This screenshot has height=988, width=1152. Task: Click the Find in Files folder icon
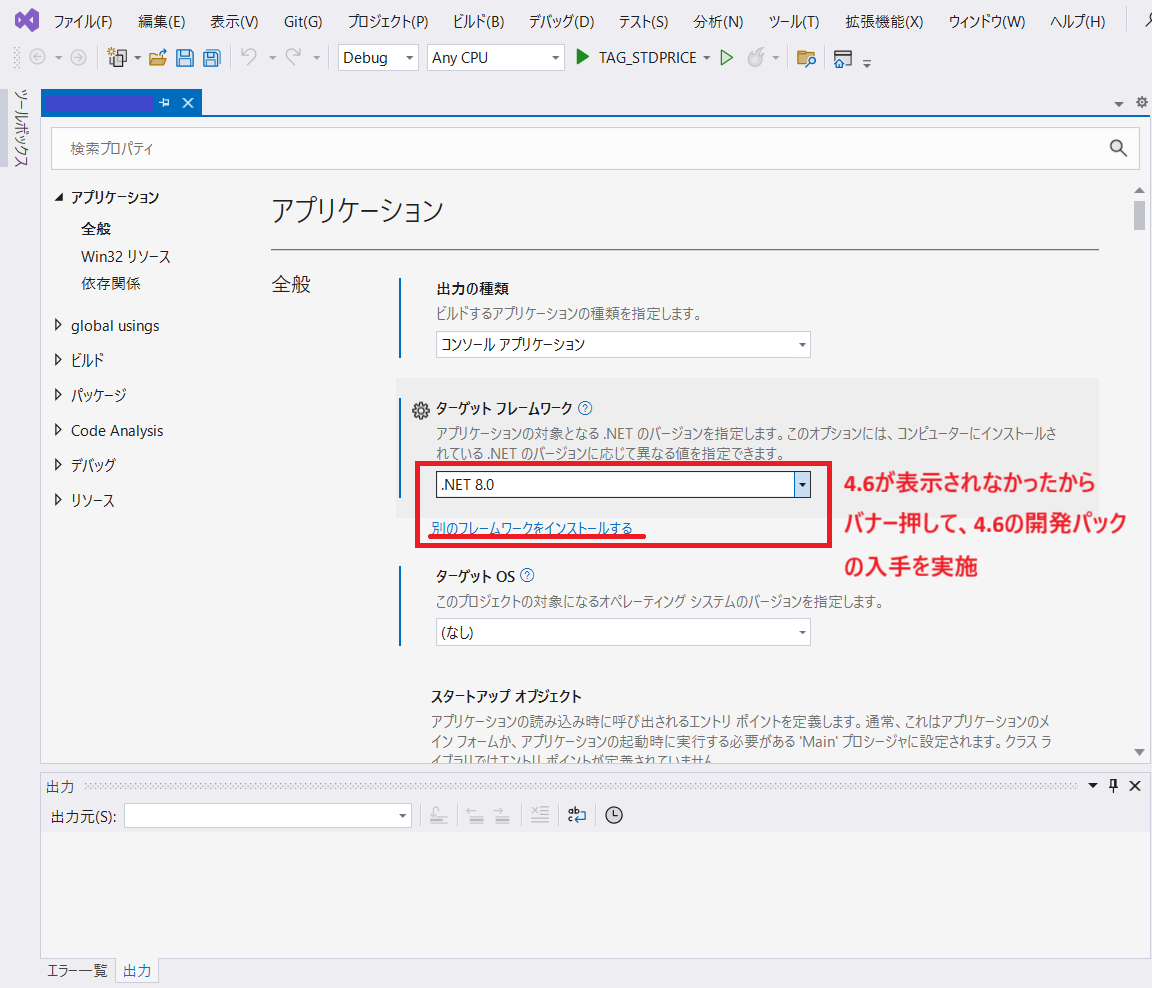point(806,58)
